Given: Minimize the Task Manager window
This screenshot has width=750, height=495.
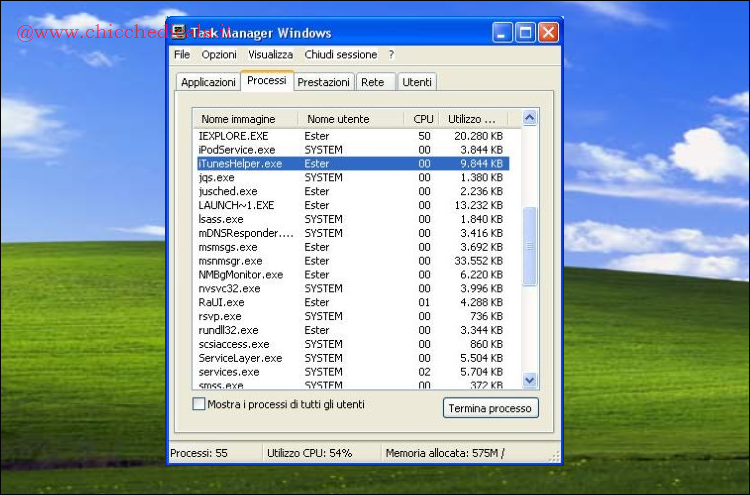Looking at the screenshot, I should point(503,32).
